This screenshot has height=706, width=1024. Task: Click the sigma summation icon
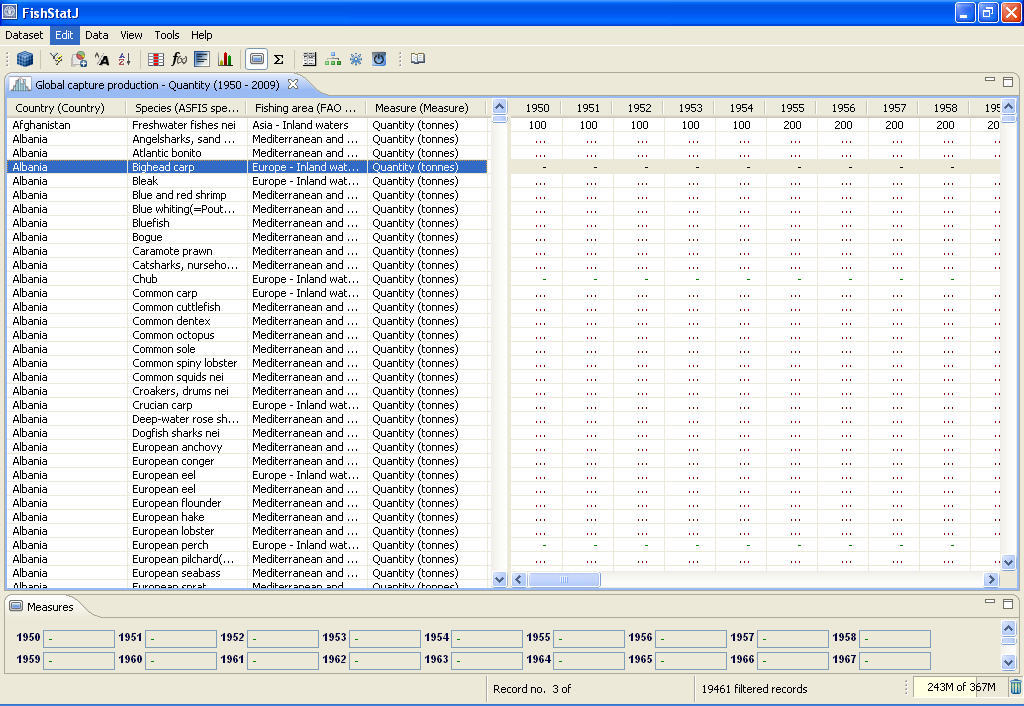tap(277, 58)
